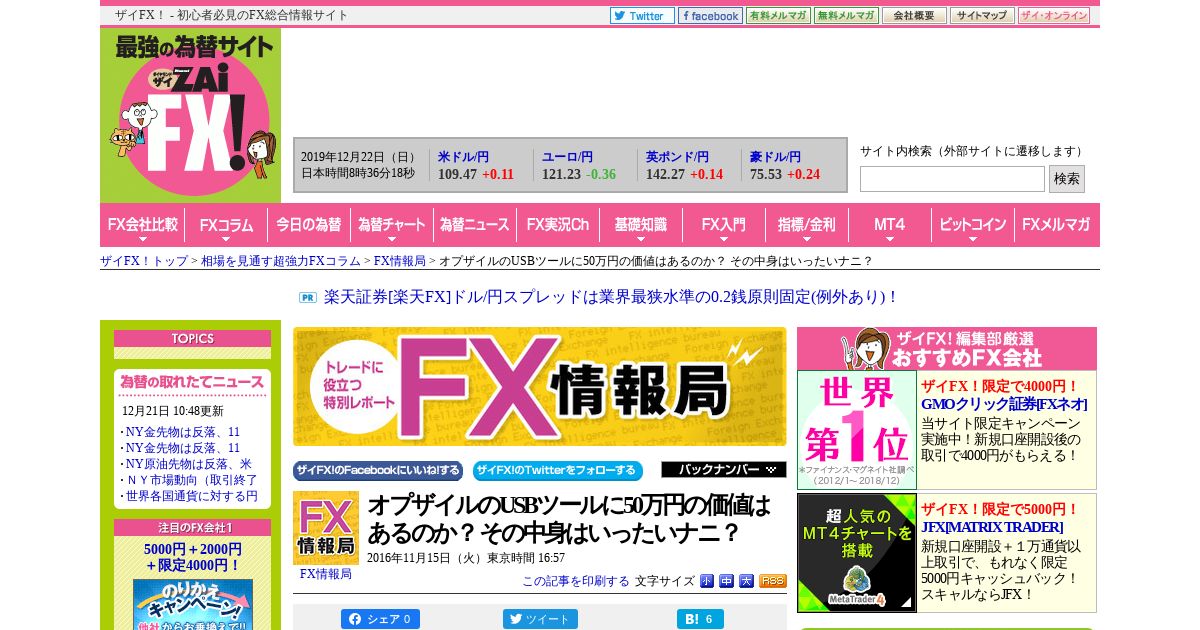Open the 米ドル/円 rate link
1200x630 pixels.
463,157
